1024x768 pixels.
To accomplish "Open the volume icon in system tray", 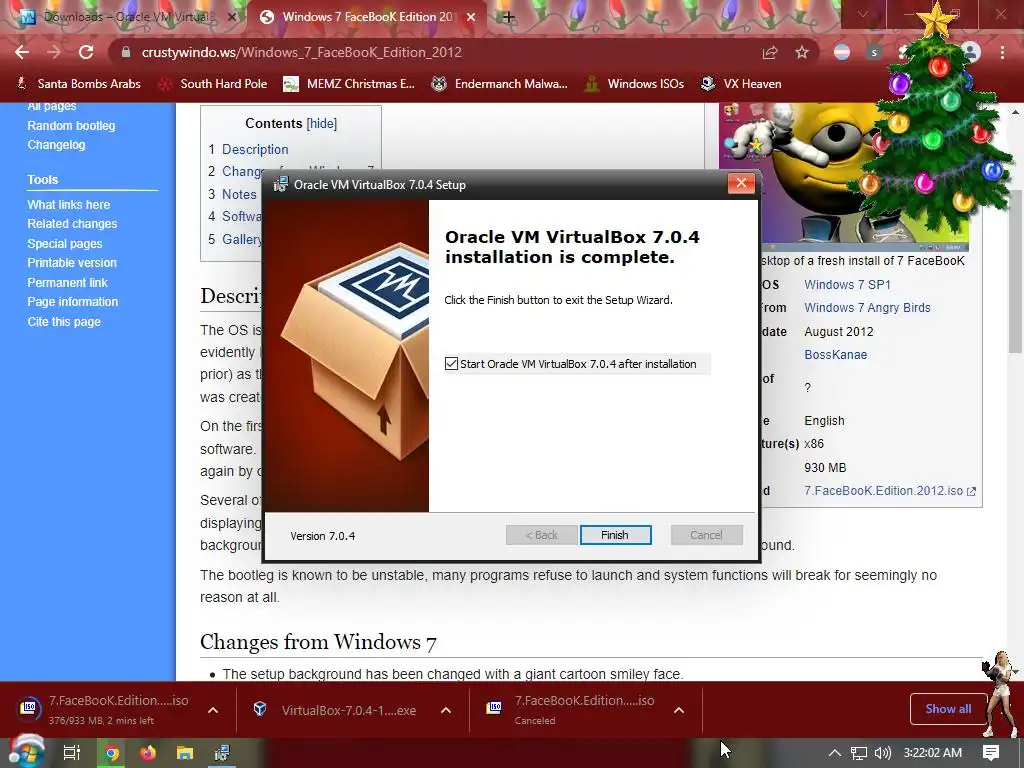I will pos(882,753).
